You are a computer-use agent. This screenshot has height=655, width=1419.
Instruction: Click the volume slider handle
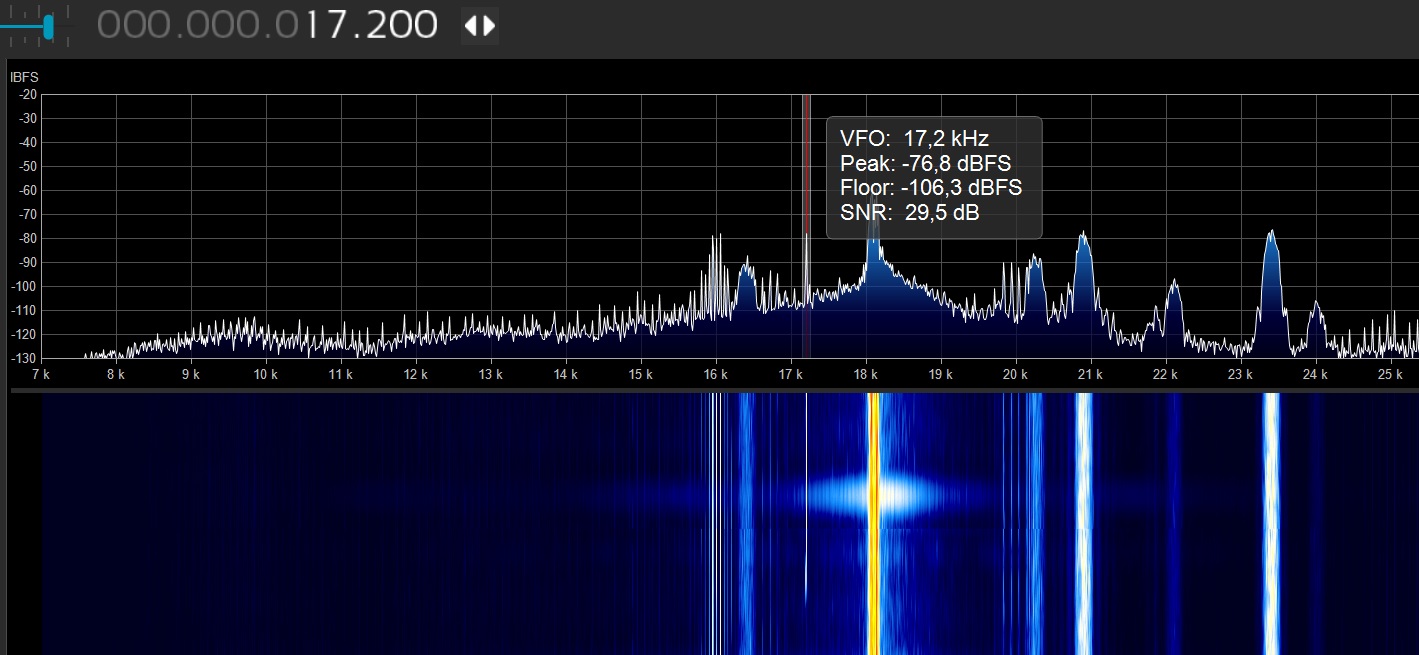coord(48,26)
